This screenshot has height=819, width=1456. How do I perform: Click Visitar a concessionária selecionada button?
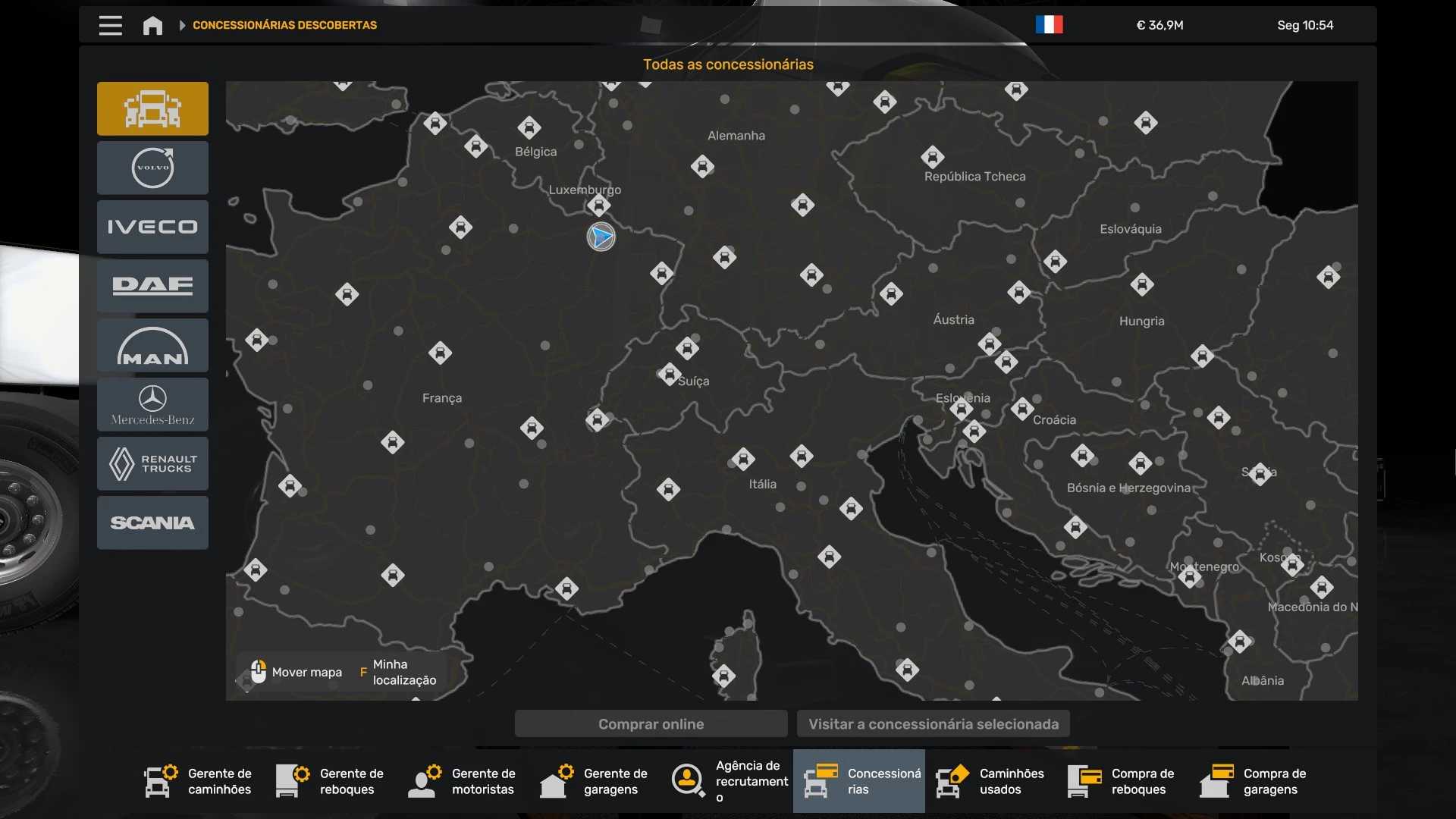pos(933,723)
